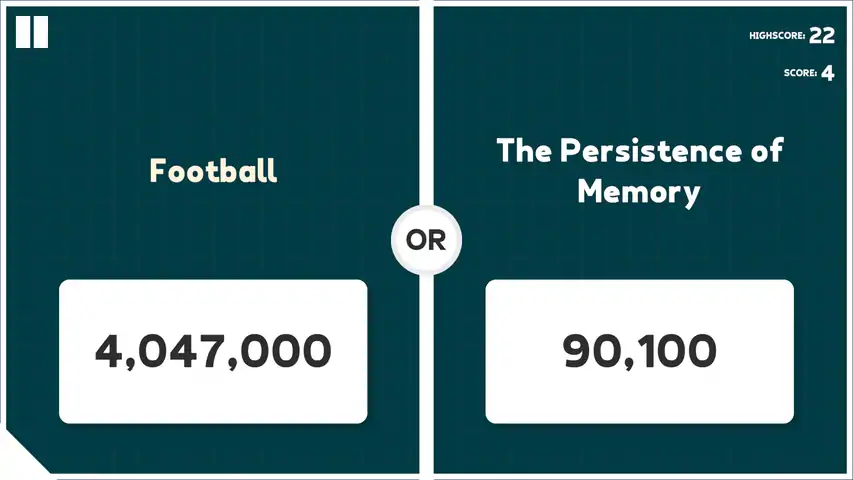Select the 90,100 answer card

tap(640, 351)
